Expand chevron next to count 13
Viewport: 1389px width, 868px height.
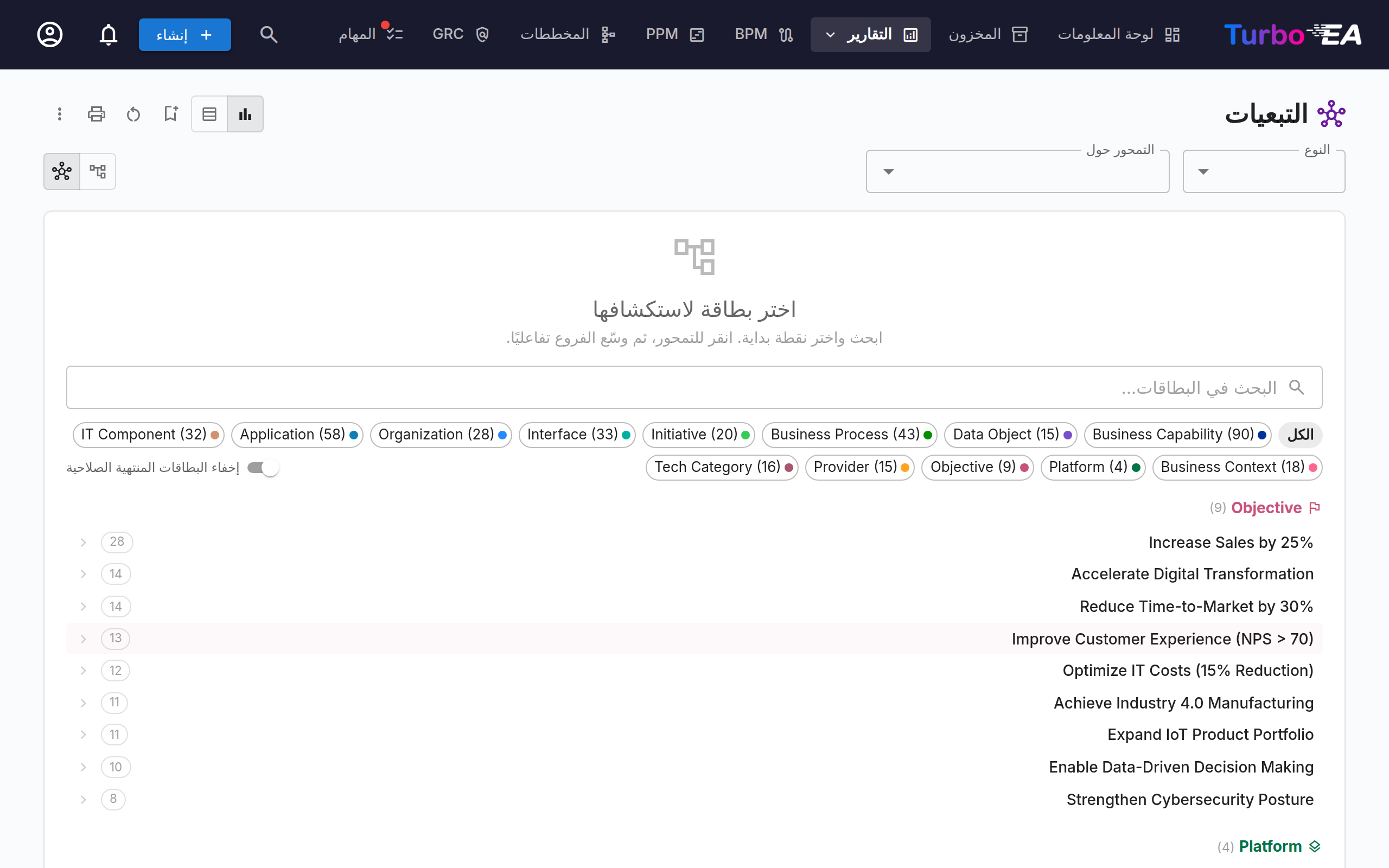click(83, 639)
